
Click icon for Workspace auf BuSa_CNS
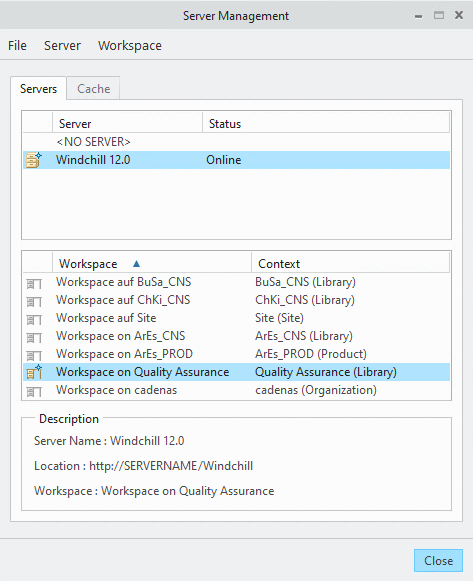coord(34,283)
